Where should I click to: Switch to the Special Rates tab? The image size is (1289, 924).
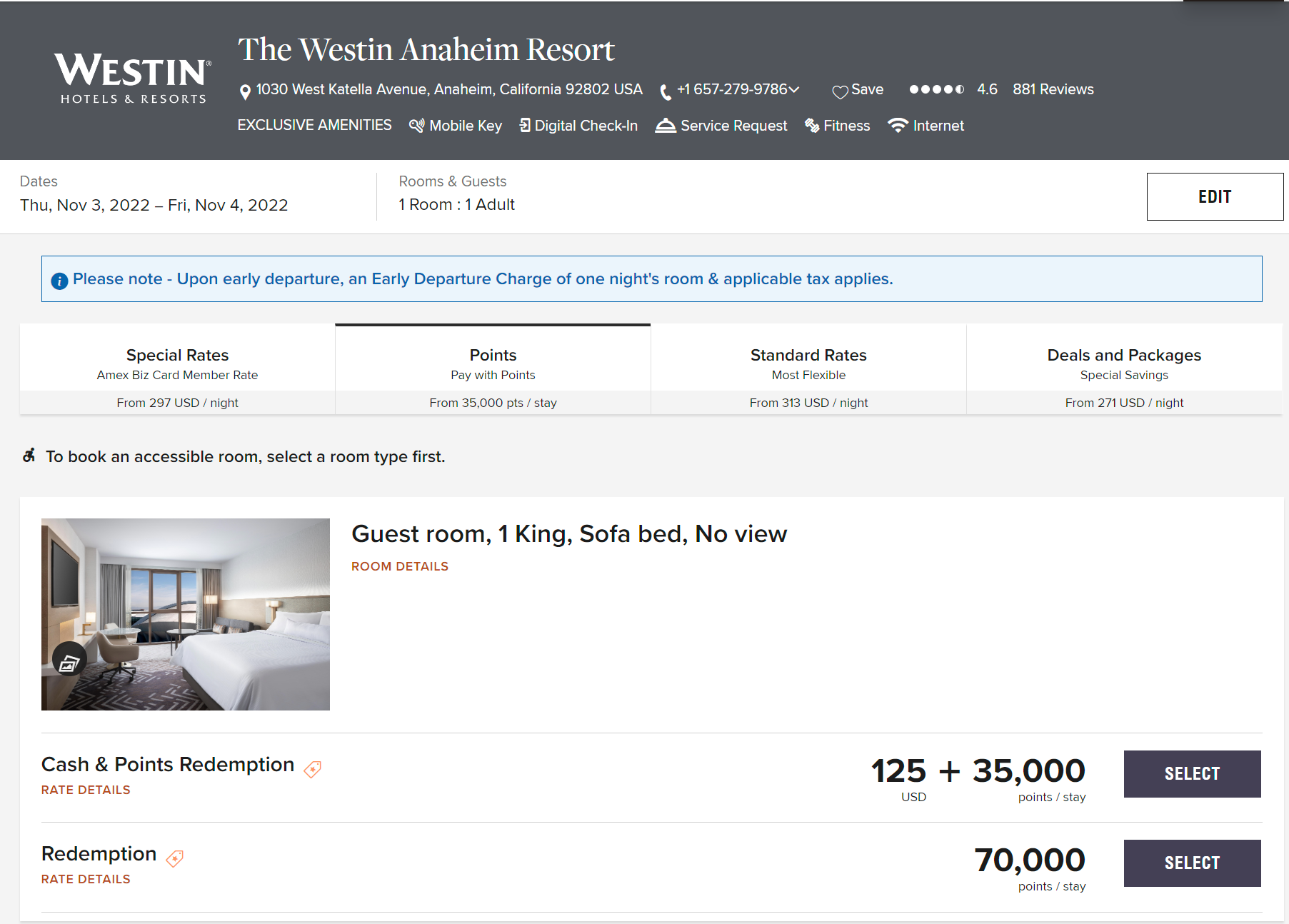177,368
